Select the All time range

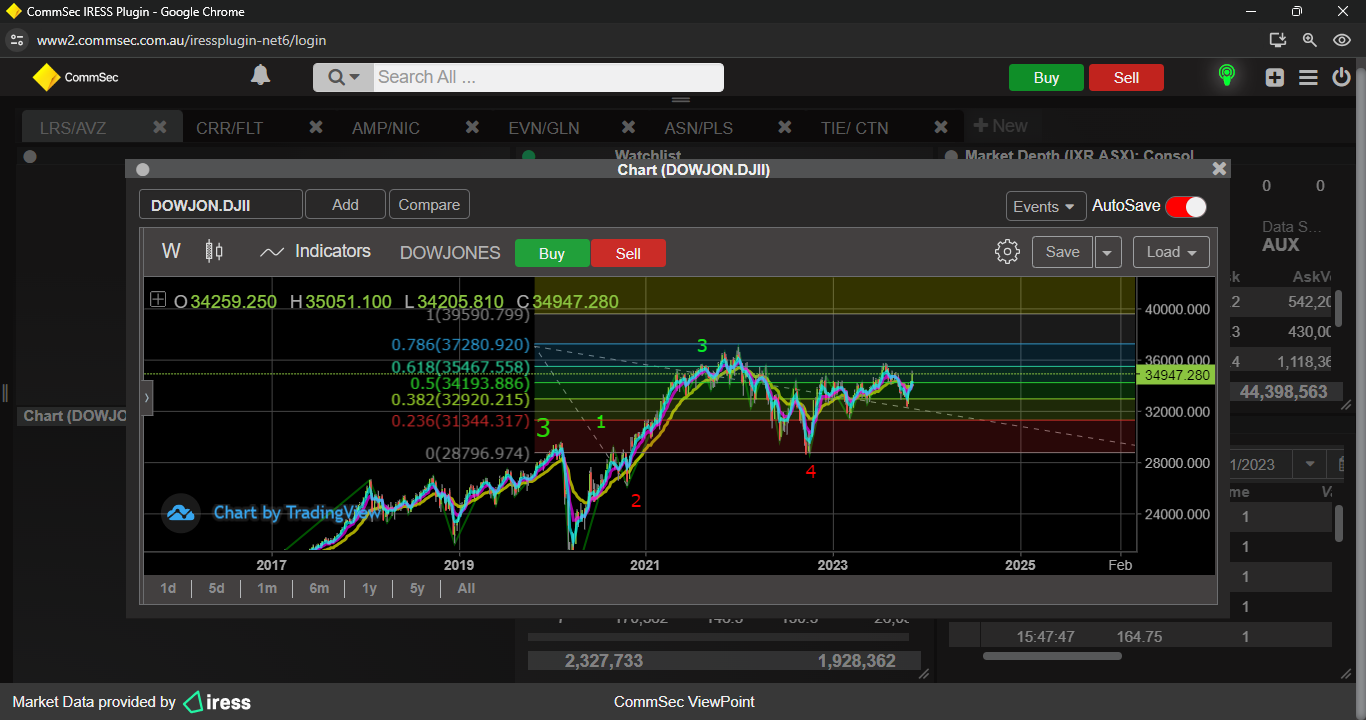(466, 588)
